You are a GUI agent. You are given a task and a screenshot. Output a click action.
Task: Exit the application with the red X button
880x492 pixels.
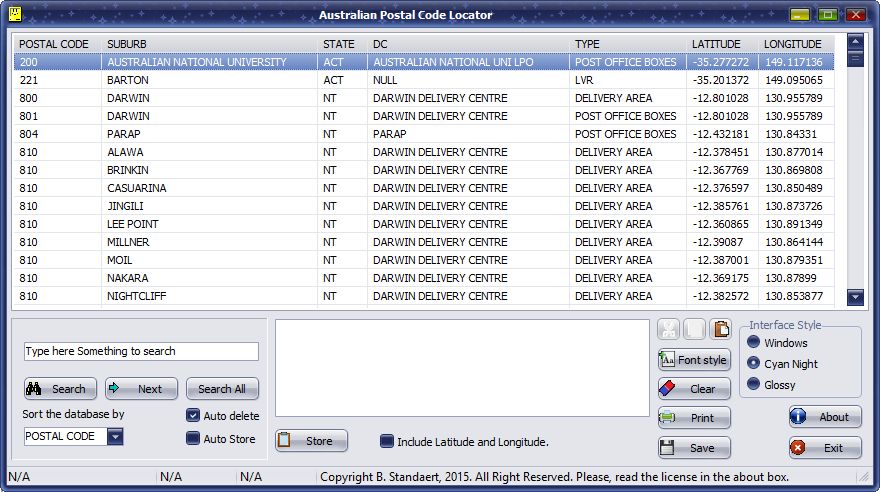[825, 448]
